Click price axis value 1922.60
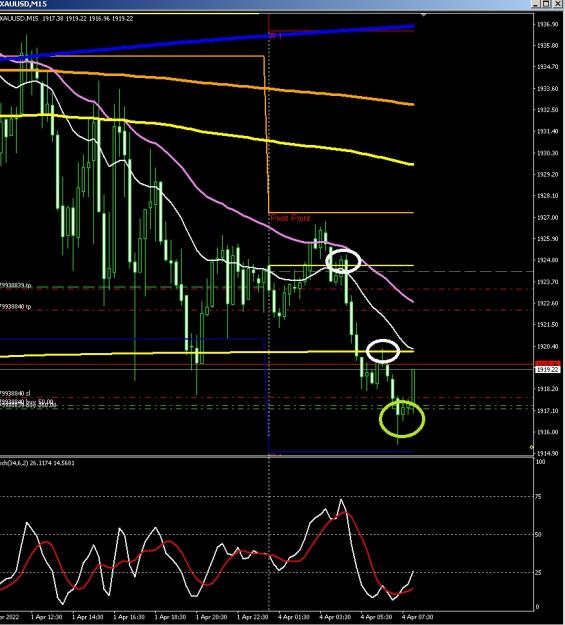Viewport: 565px width, 625px height. point(547,303)
